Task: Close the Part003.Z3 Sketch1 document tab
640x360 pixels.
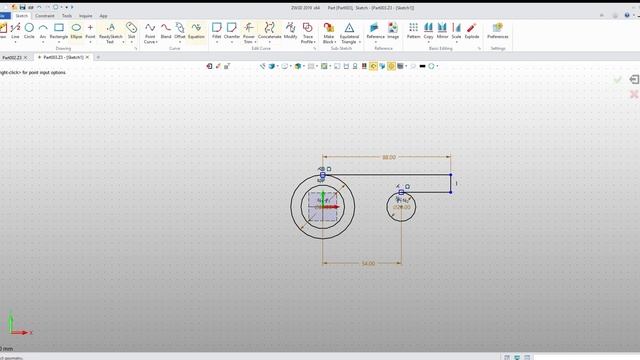Action: (x=87, y=58)
